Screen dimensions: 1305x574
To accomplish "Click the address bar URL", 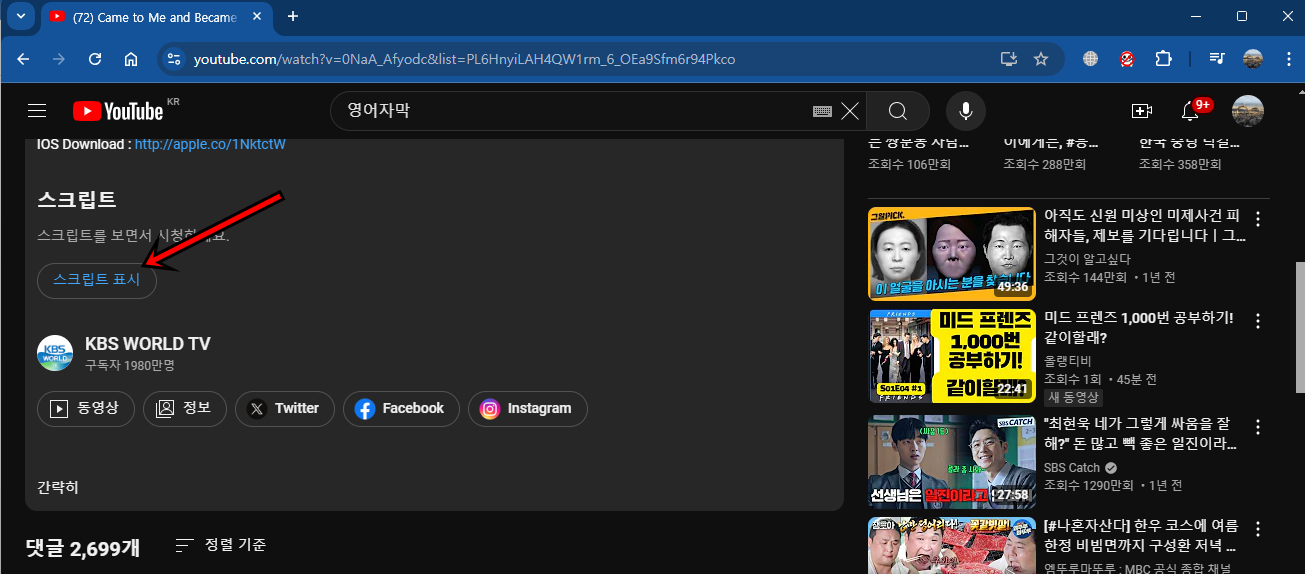I will (x=464, y=59).
